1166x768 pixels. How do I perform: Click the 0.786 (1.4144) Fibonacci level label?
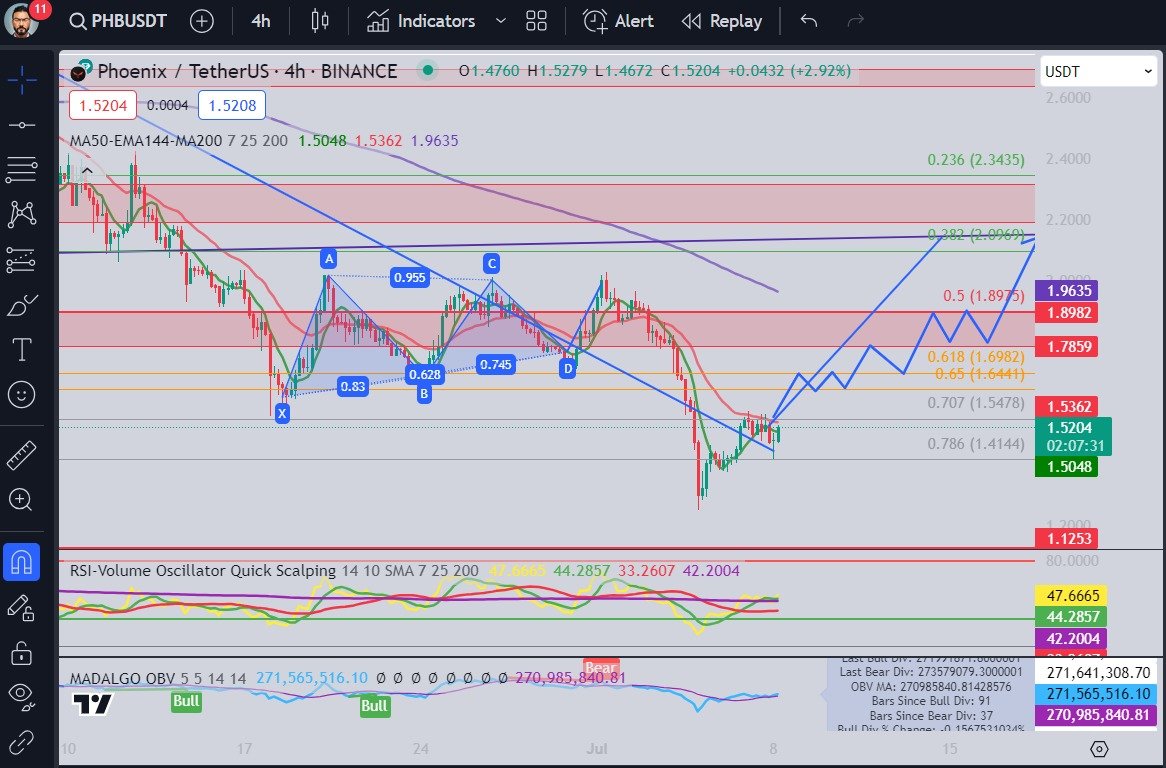click(x=976, y=444)
